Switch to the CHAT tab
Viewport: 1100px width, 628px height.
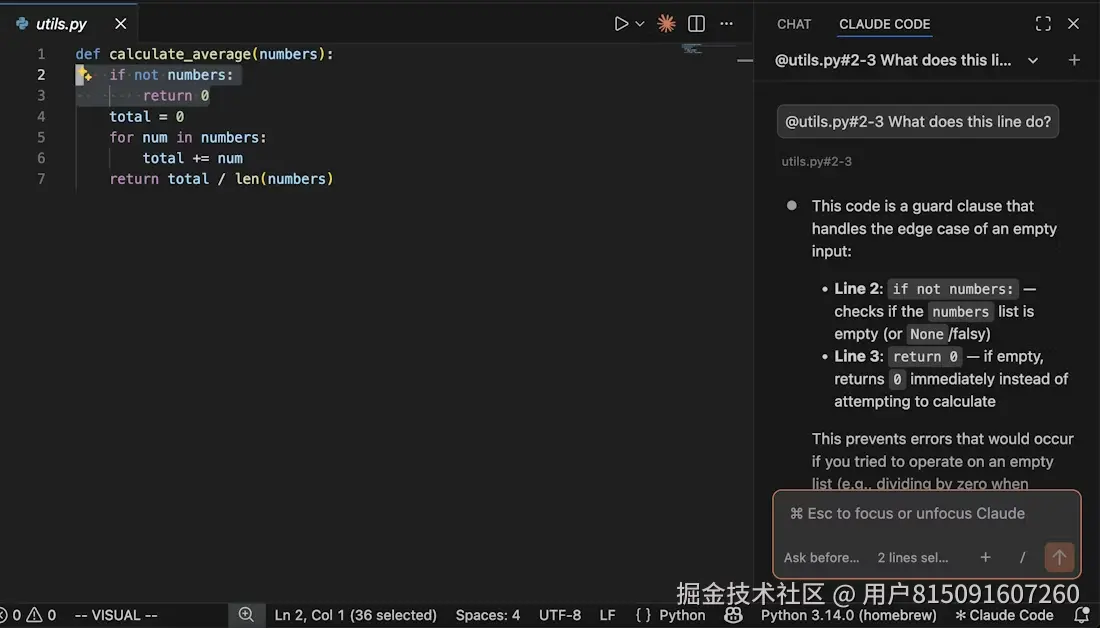tap(793, 23)
